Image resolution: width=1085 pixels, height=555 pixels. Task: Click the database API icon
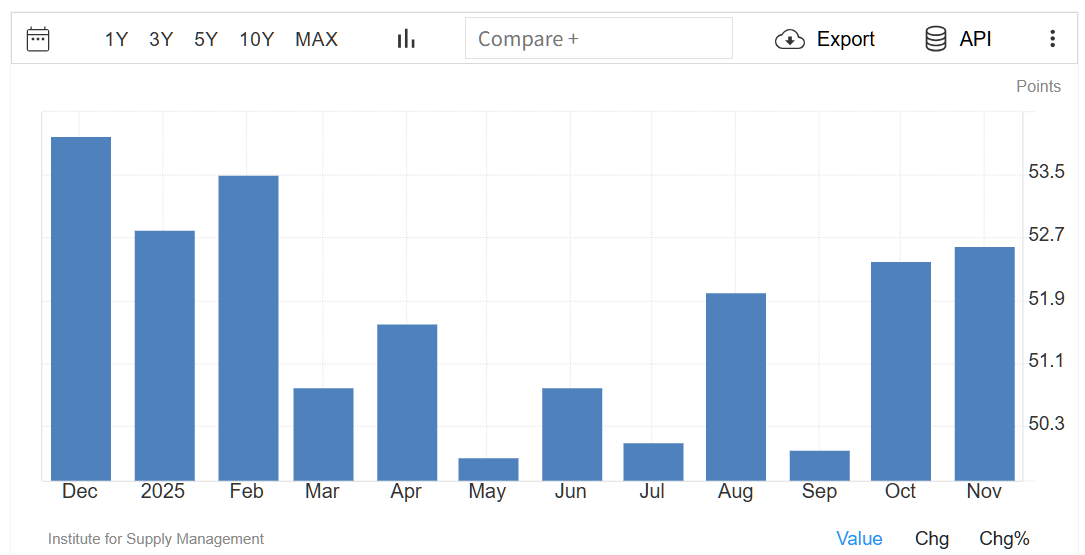[x=936, y=39]
